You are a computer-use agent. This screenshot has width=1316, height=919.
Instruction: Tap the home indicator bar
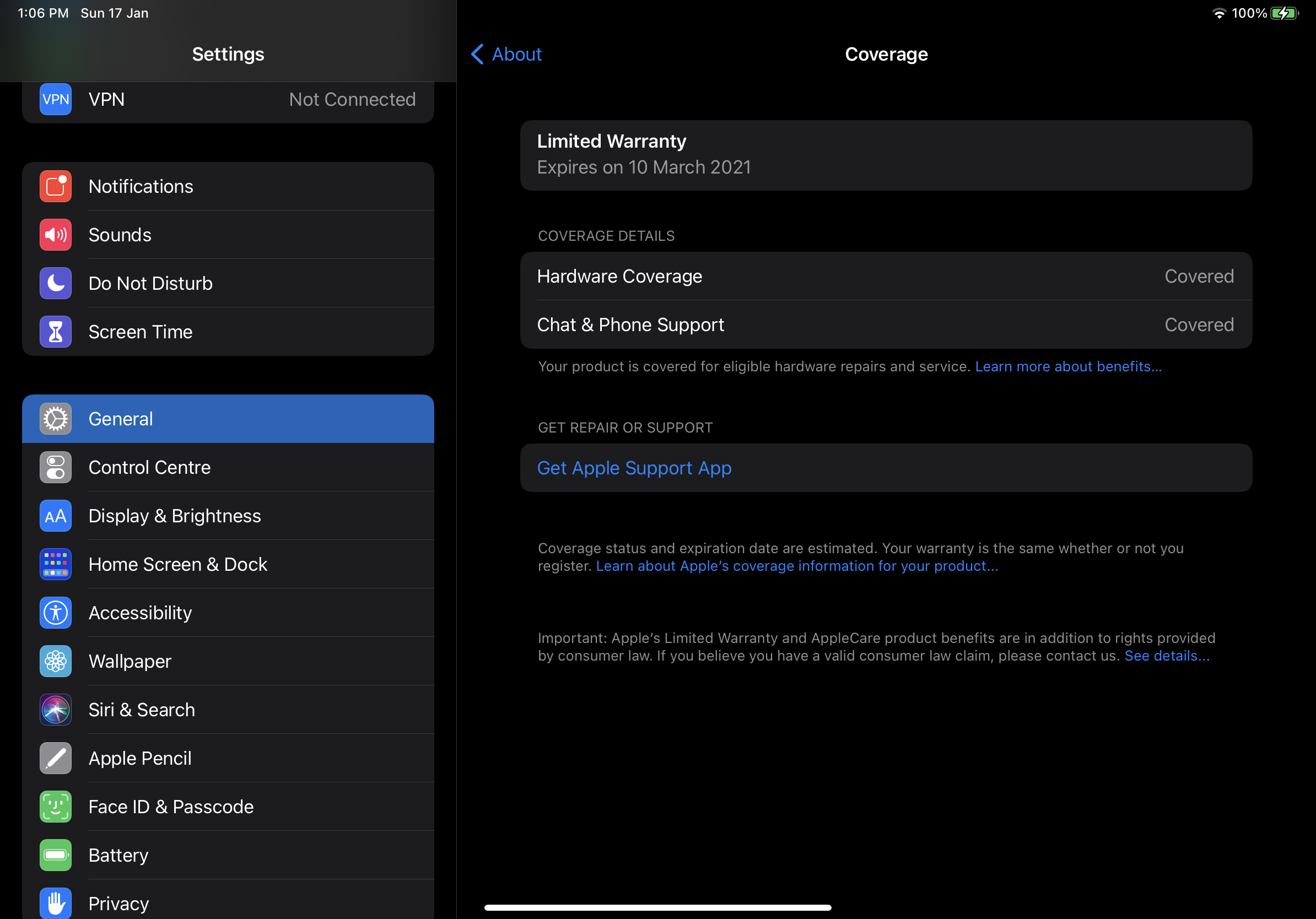click(657, 907)
